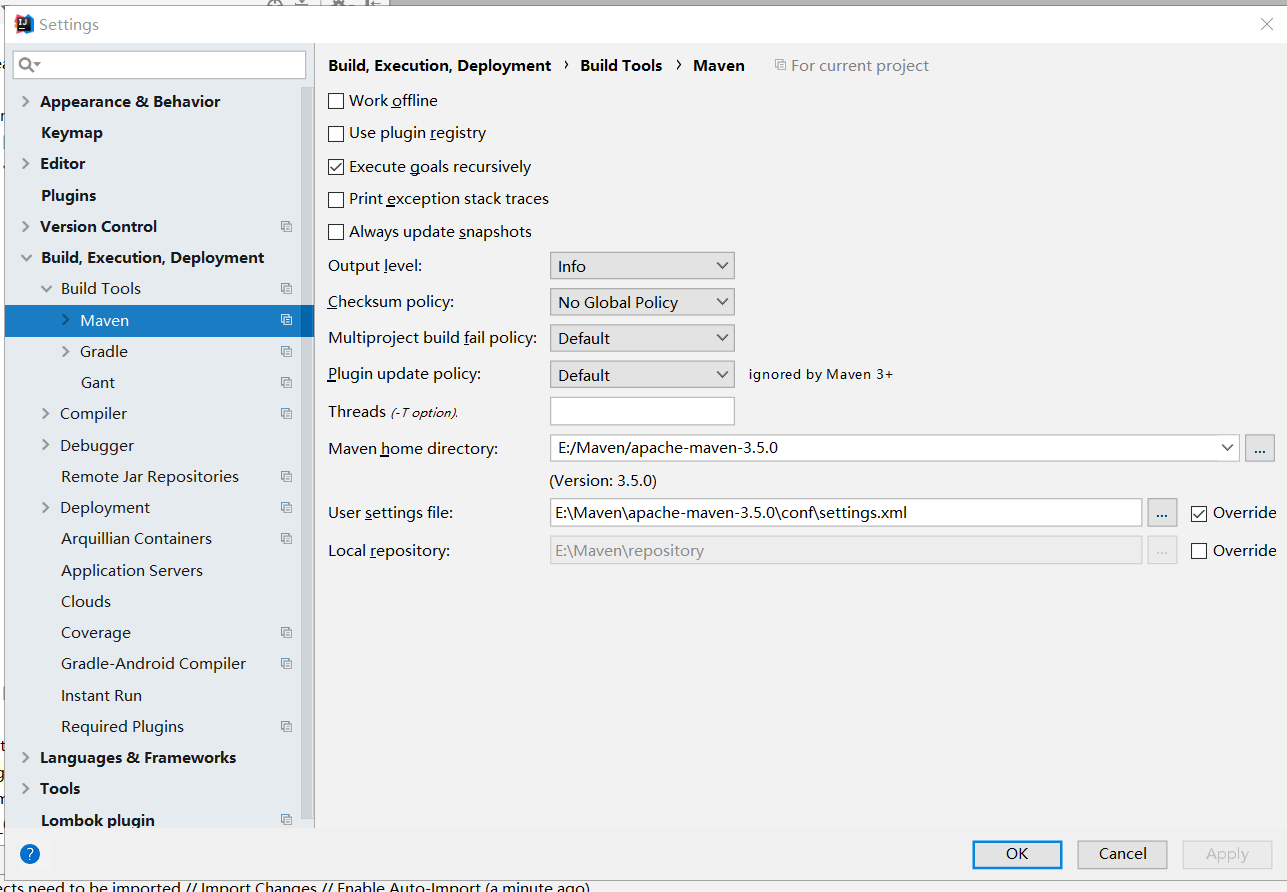Expand the Appearance & Behavior node

[x=26, y=102]
